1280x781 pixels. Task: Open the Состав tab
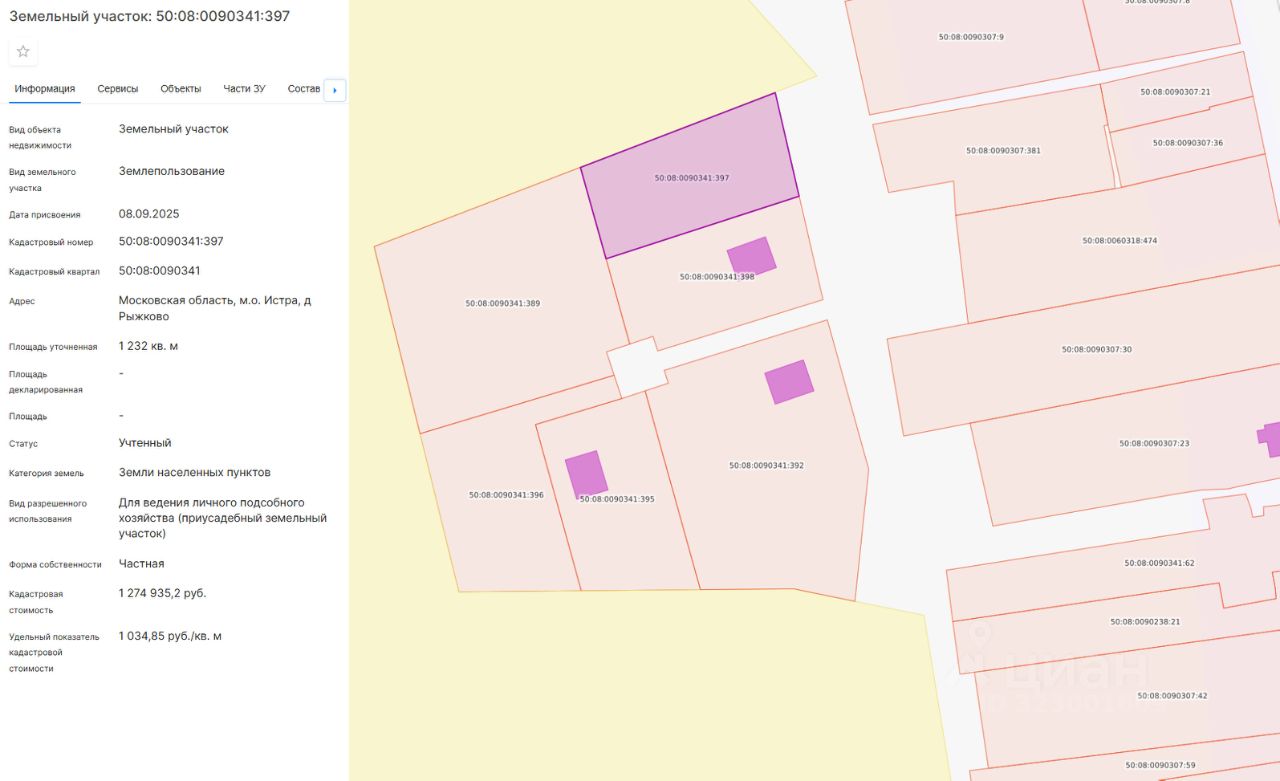coord(304,89)
